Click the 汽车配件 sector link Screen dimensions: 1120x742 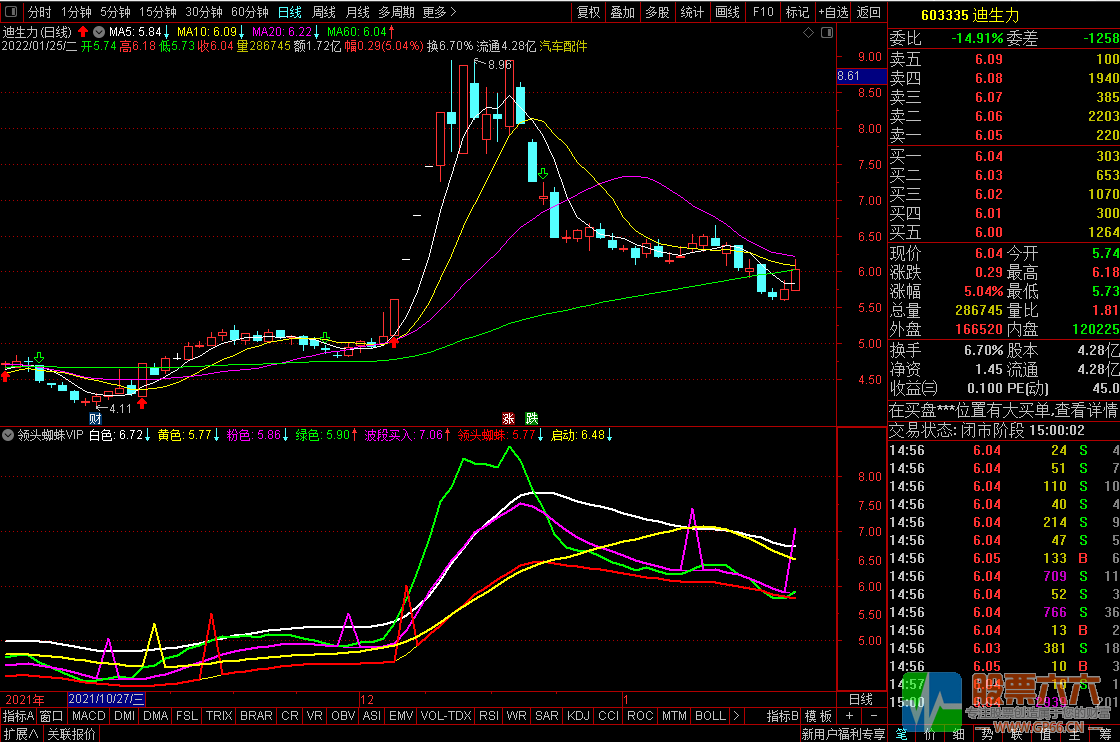click(x=563, y=46)
